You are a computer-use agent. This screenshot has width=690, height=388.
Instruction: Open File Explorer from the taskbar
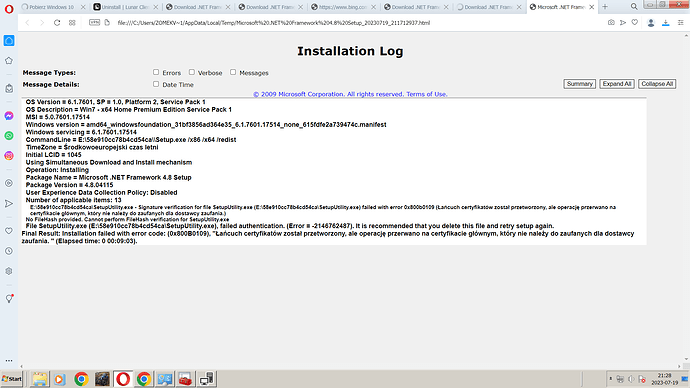pos(40,379)
